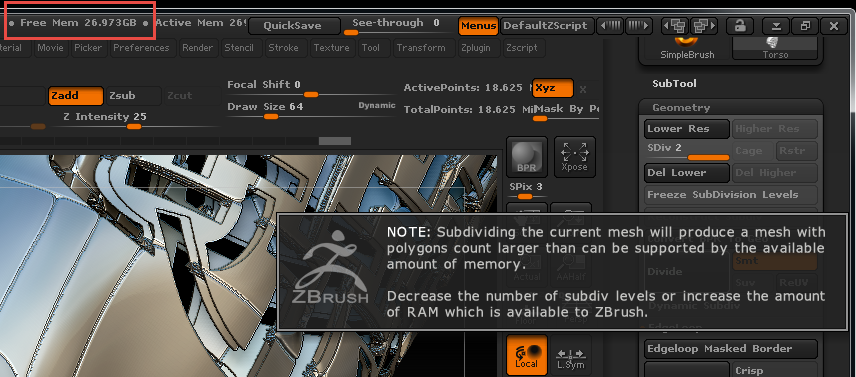Click Freeze SubDivision Levels
This screenshot has width=856, height=377.
[x=730, y=195]
